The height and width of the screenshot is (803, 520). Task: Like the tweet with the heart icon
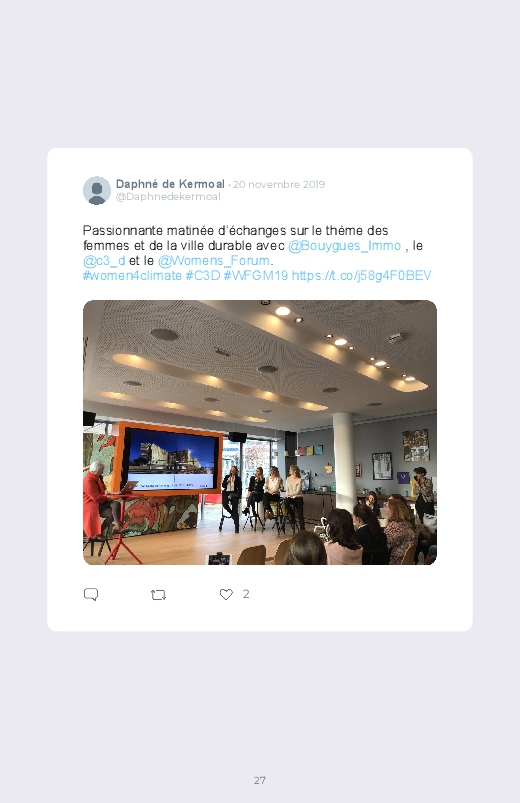(x=226, y=594)
